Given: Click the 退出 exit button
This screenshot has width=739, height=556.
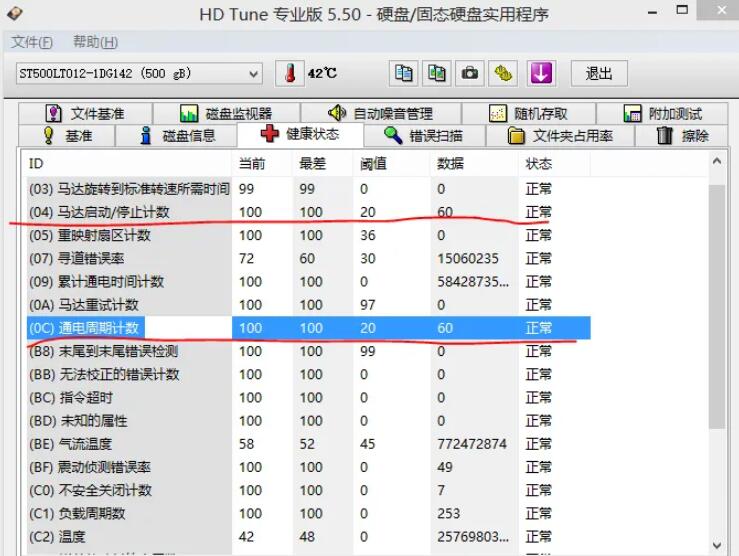Looking at the screenshot, I should pyautogui.click(x=599, y=74).
